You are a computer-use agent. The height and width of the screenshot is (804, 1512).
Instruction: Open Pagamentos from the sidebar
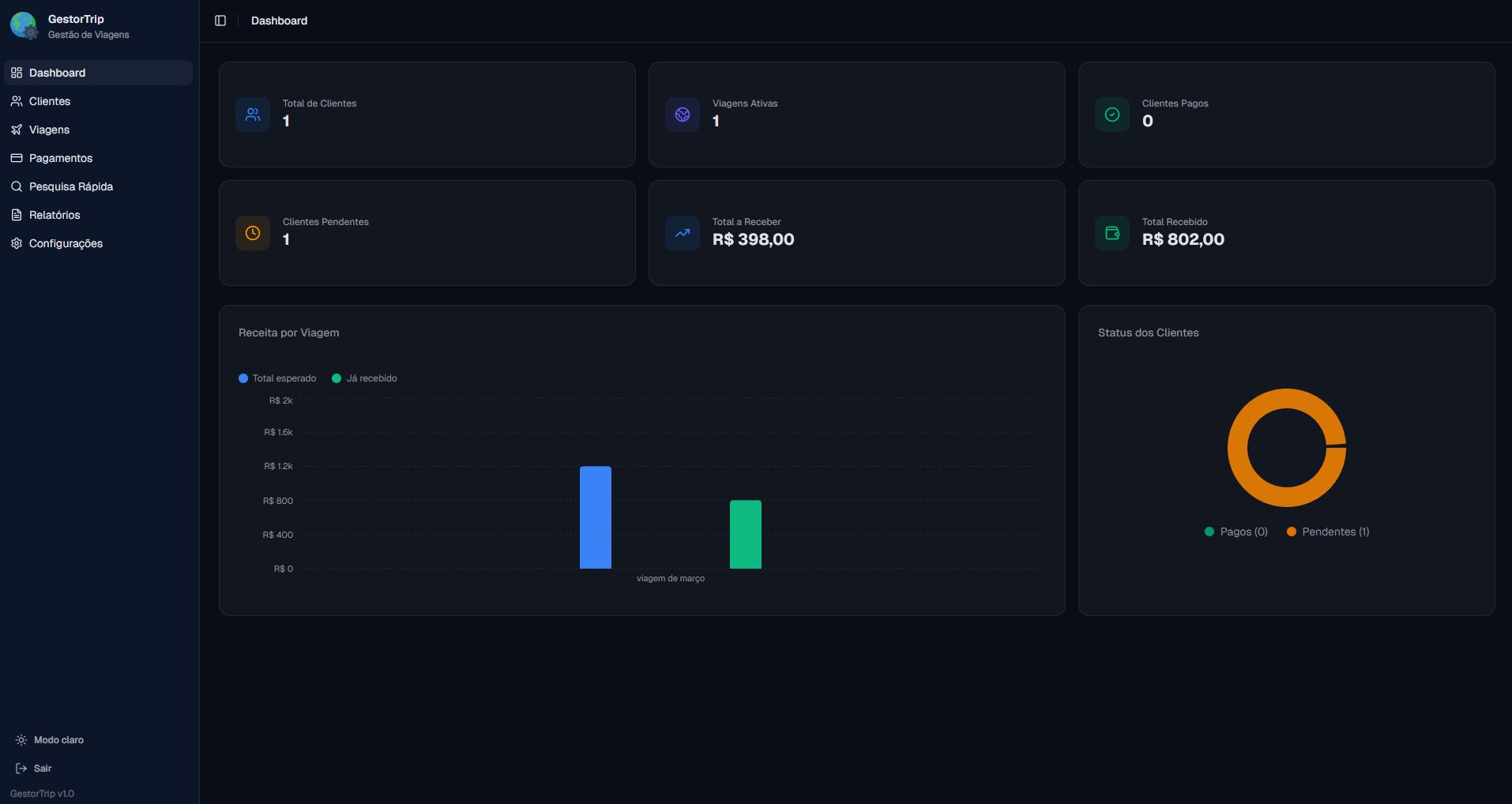coord(61,158)
